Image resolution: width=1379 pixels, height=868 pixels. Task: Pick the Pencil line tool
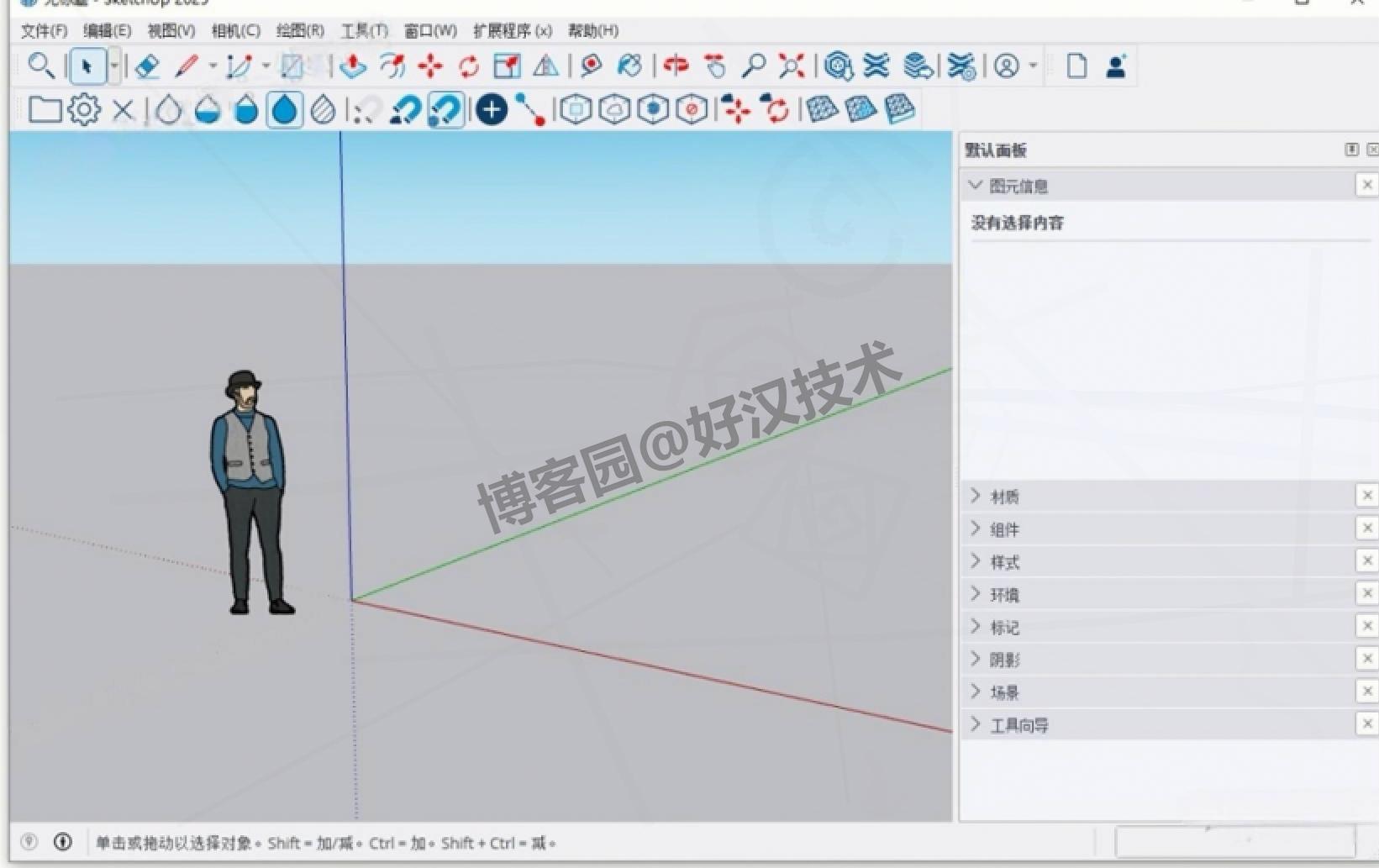pyautogui.click(x=187, y=65)
